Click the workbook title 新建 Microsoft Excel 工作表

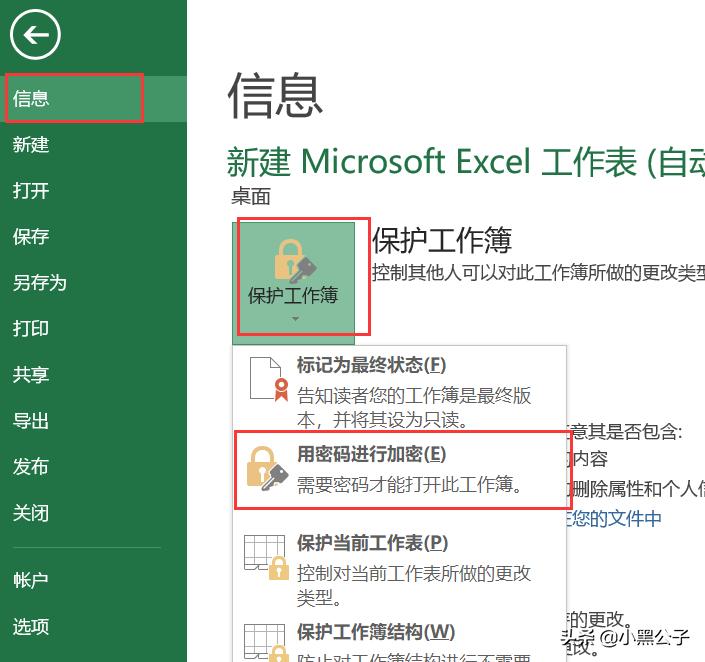465,161
